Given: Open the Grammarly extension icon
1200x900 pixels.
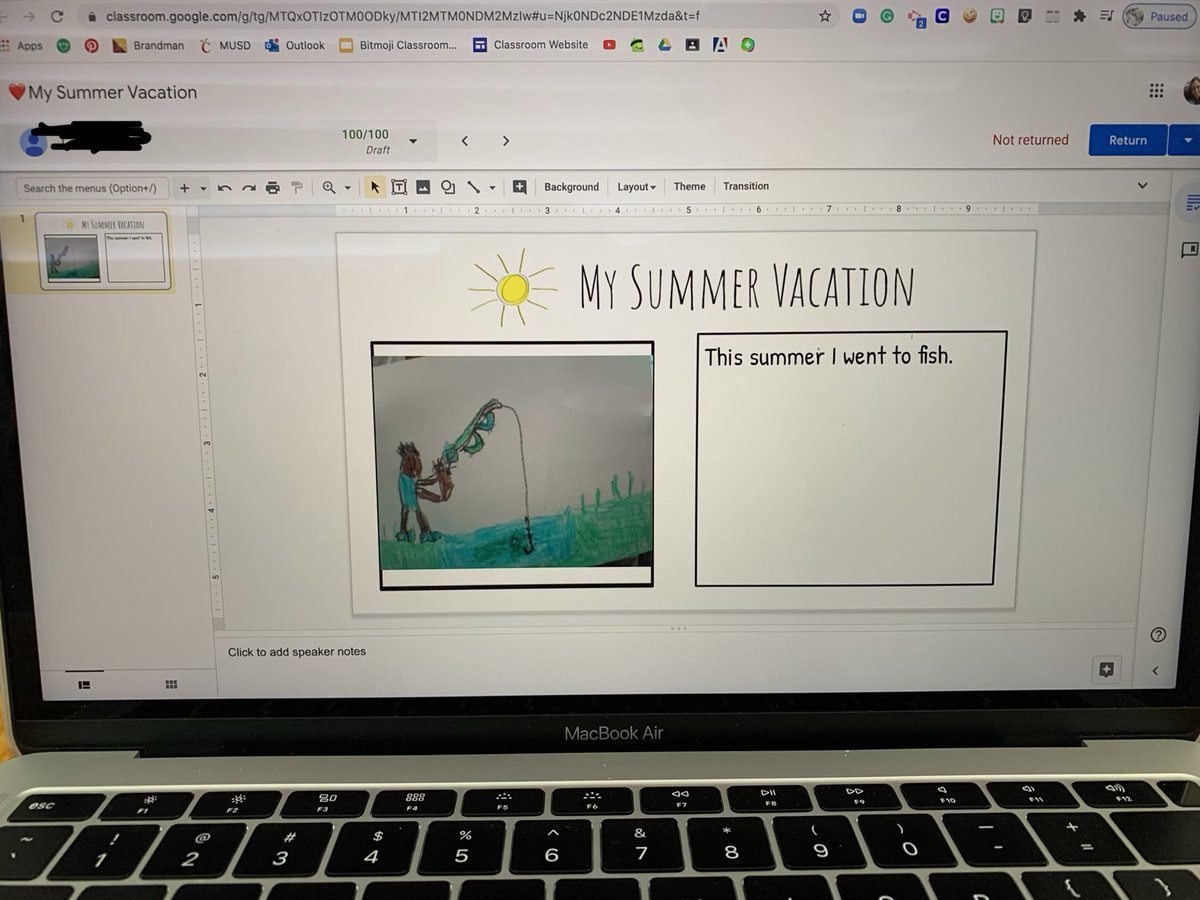Looking at the screenshot, I should (x=887, y=16).
